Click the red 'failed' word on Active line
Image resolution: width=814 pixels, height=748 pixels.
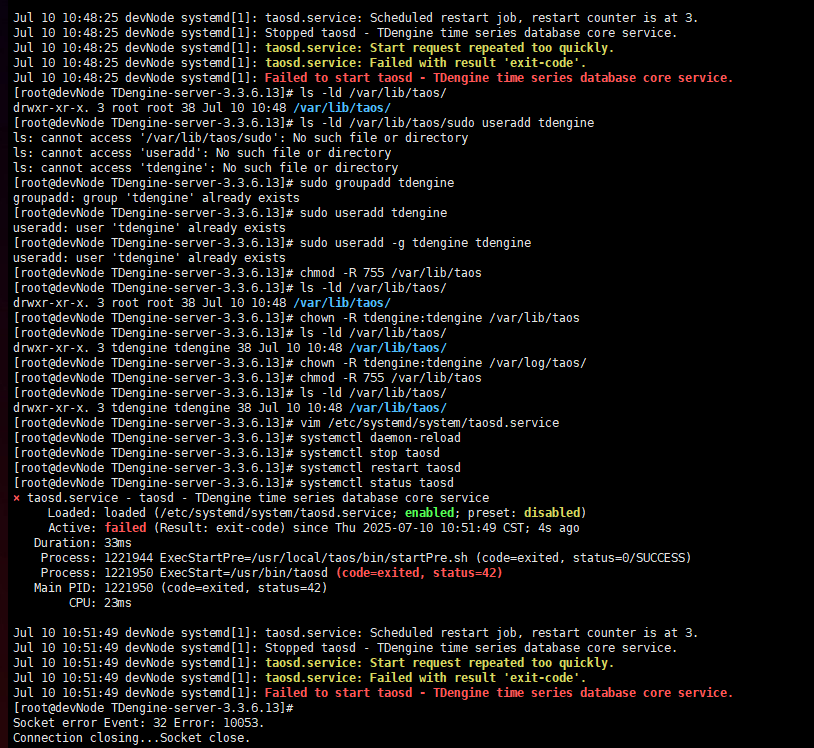tap(125, 528)
